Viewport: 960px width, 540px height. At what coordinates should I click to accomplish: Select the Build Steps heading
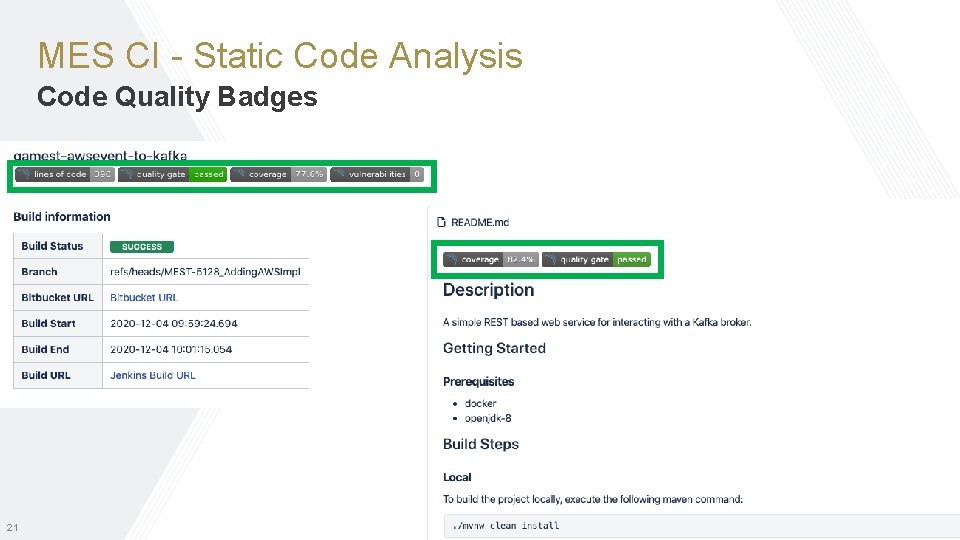click(481, 444)
